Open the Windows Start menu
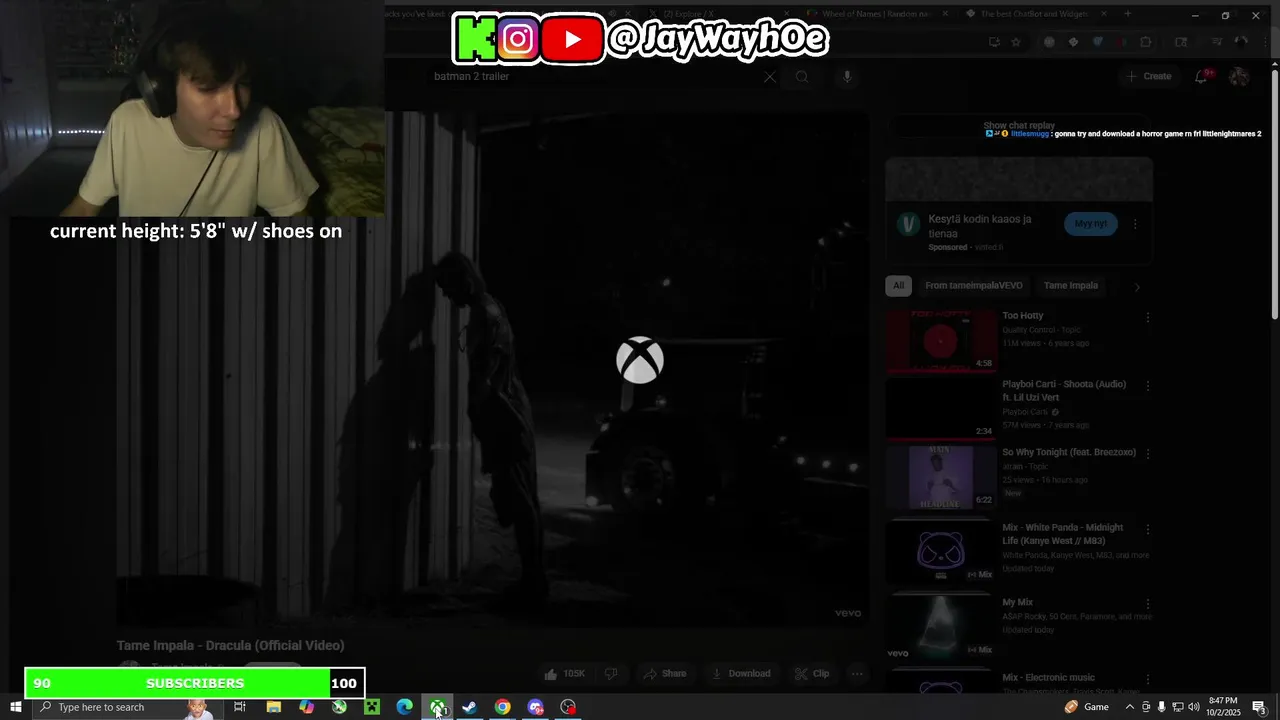Image resolution: width=1280 pixels, height=720 pixels. 15,707
